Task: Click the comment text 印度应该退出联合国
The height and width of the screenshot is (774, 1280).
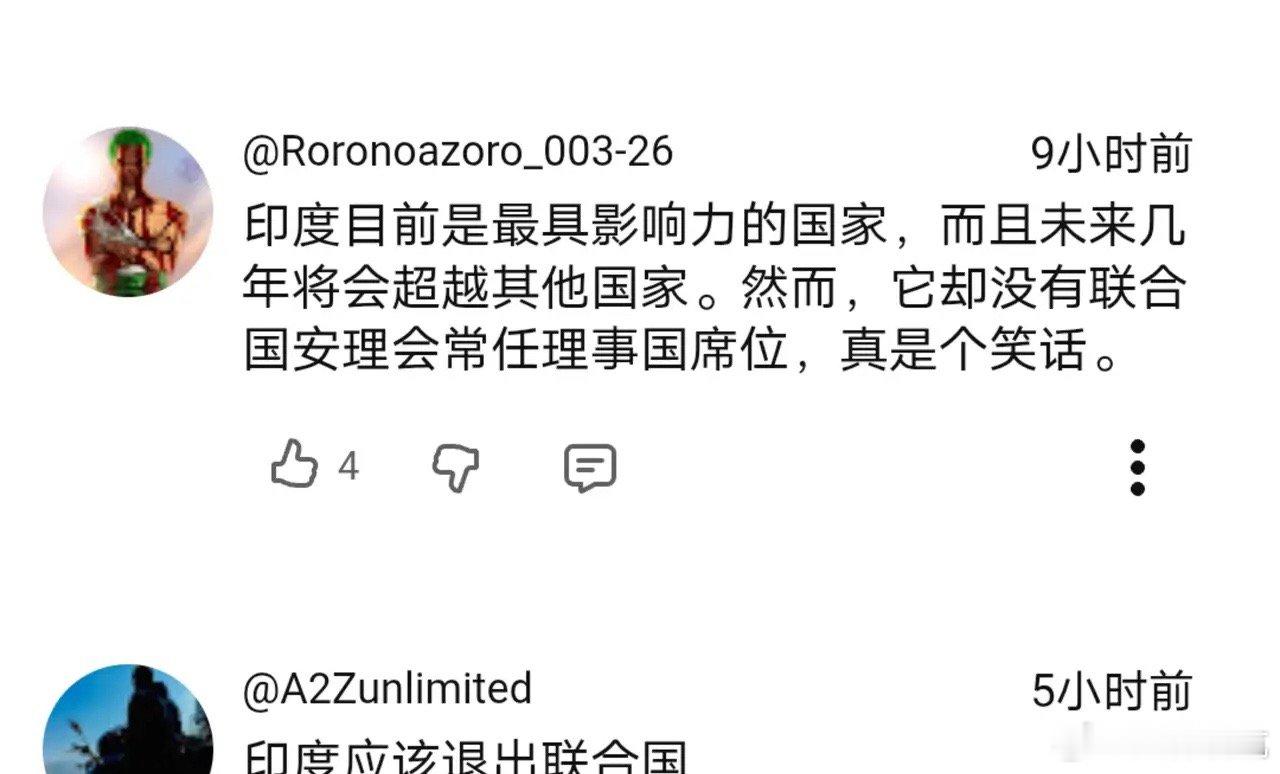Action: (466, 757)
